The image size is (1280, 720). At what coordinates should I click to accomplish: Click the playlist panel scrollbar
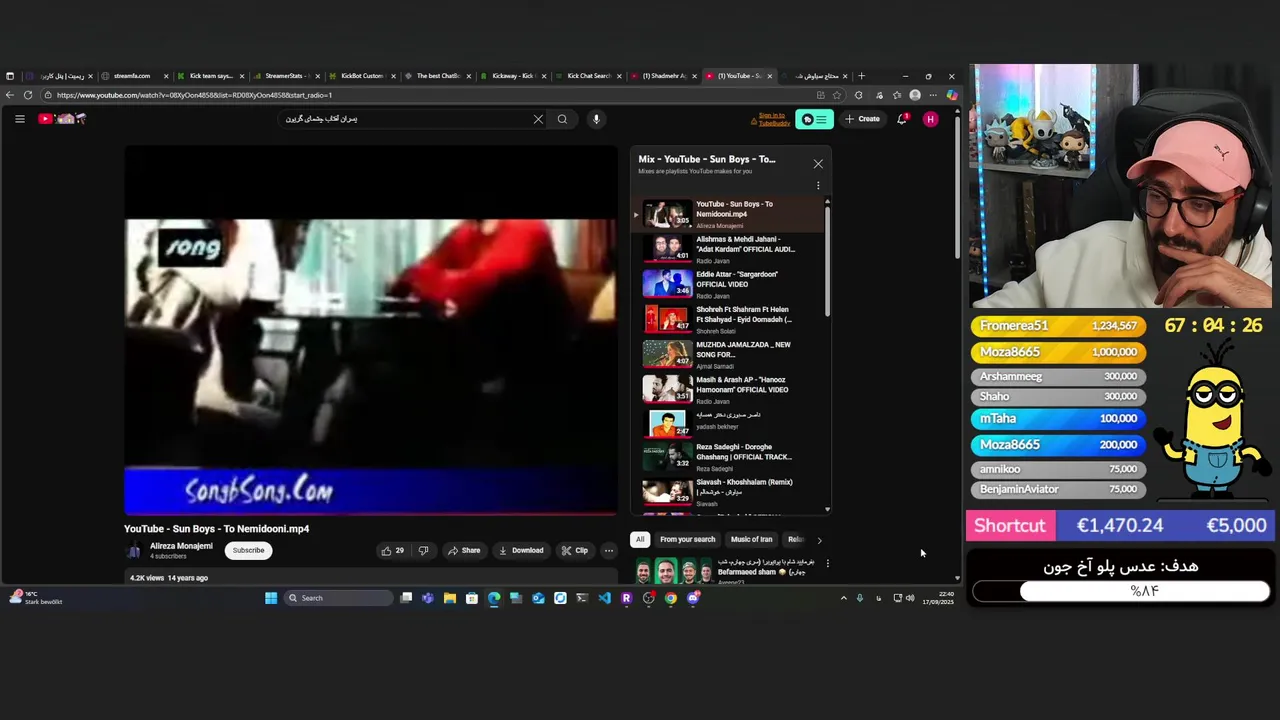[x=827, y=260]
